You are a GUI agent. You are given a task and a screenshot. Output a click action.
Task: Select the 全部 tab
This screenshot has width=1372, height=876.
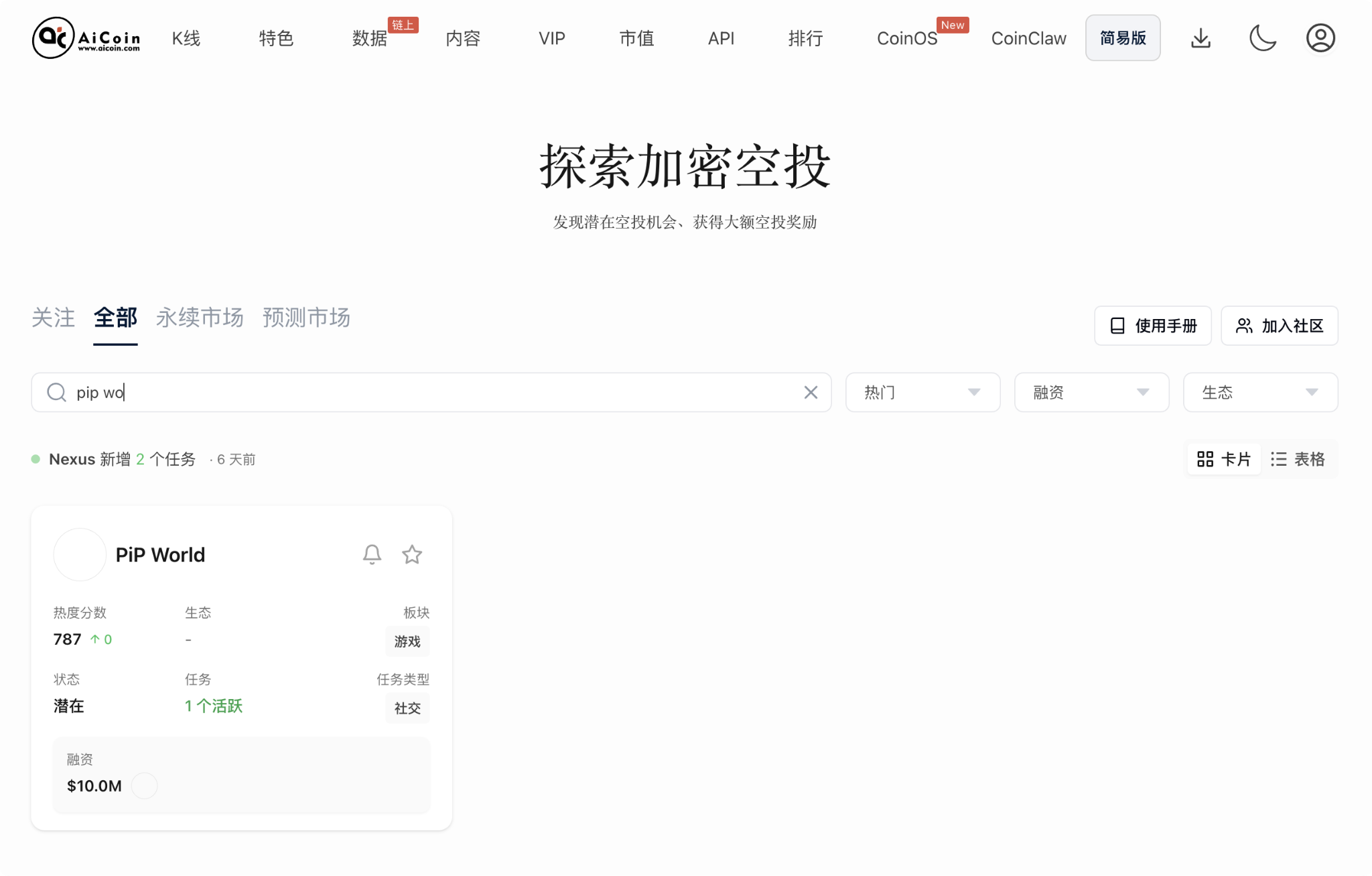pyautogui.click(x=115, y=318)
